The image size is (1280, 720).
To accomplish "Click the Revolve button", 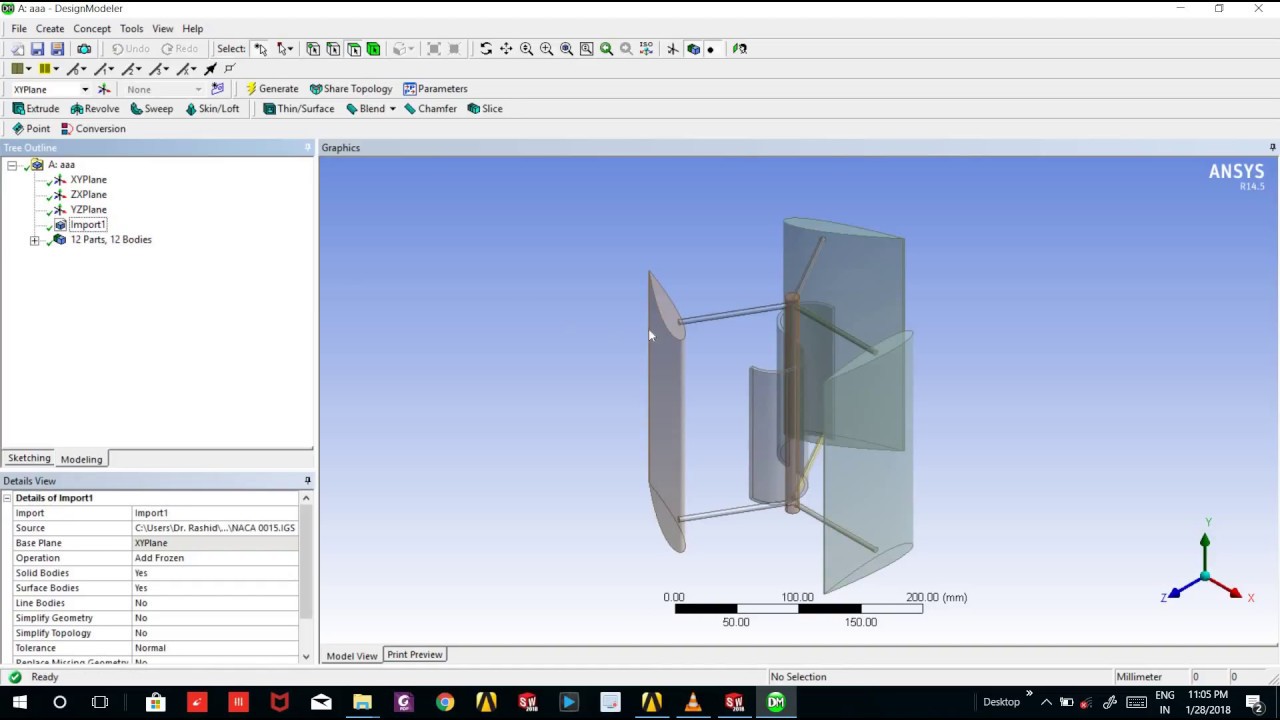I will 95,109.
